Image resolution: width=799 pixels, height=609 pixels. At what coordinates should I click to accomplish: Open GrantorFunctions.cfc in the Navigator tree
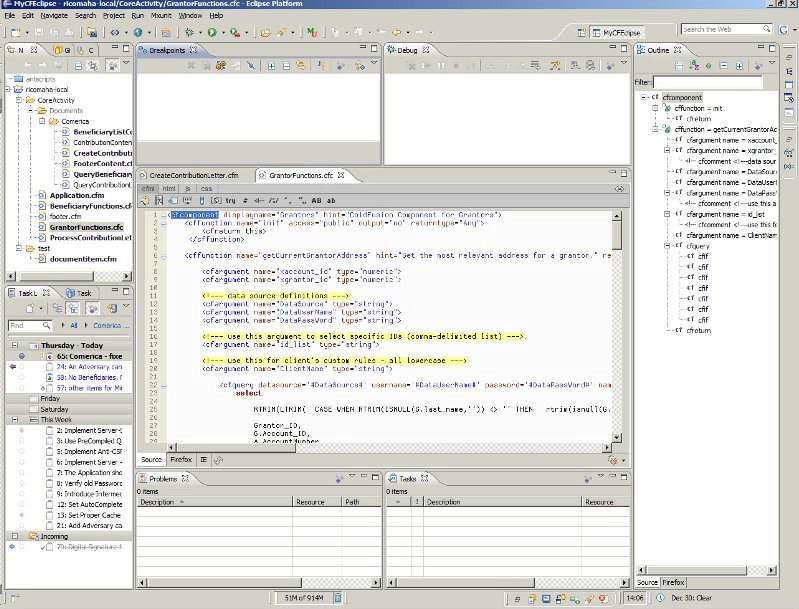pos(86,227)
